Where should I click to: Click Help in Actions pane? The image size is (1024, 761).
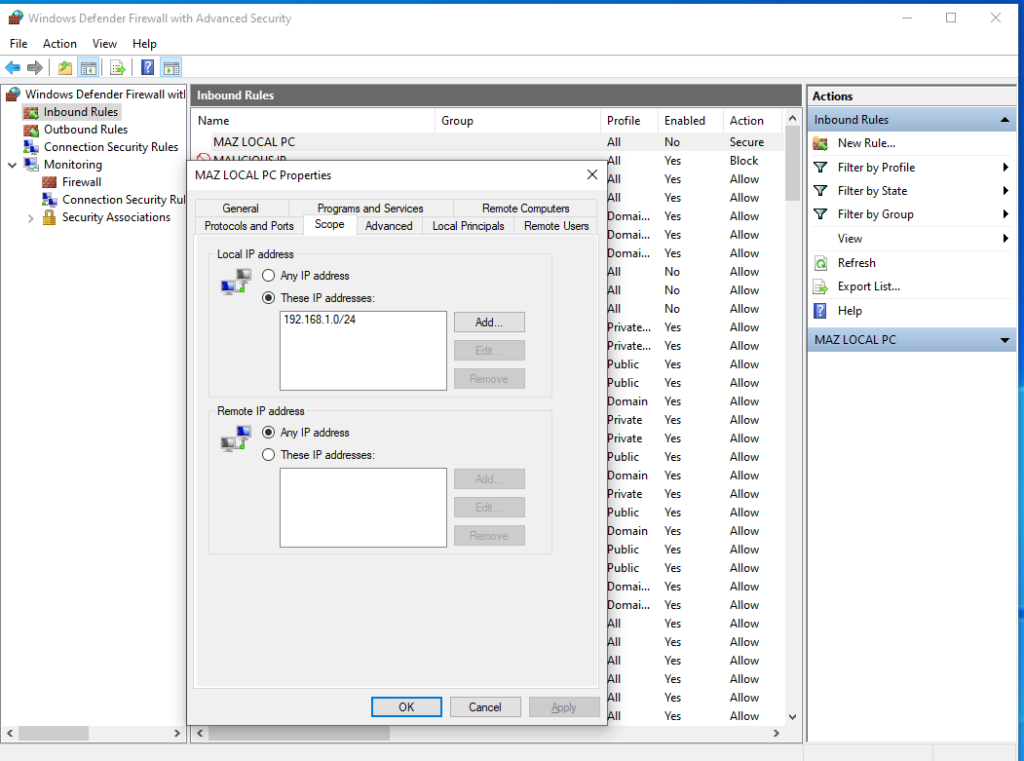pyautogui.click(x=850, y=310)
